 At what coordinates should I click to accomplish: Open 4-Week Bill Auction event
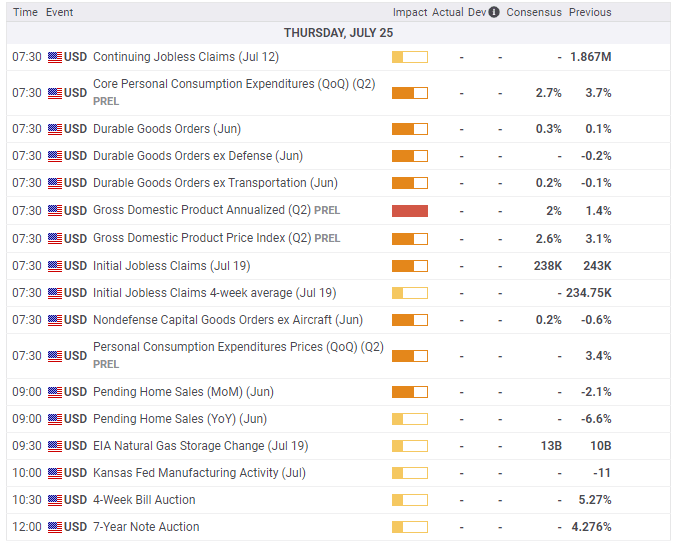pos(144,500)
